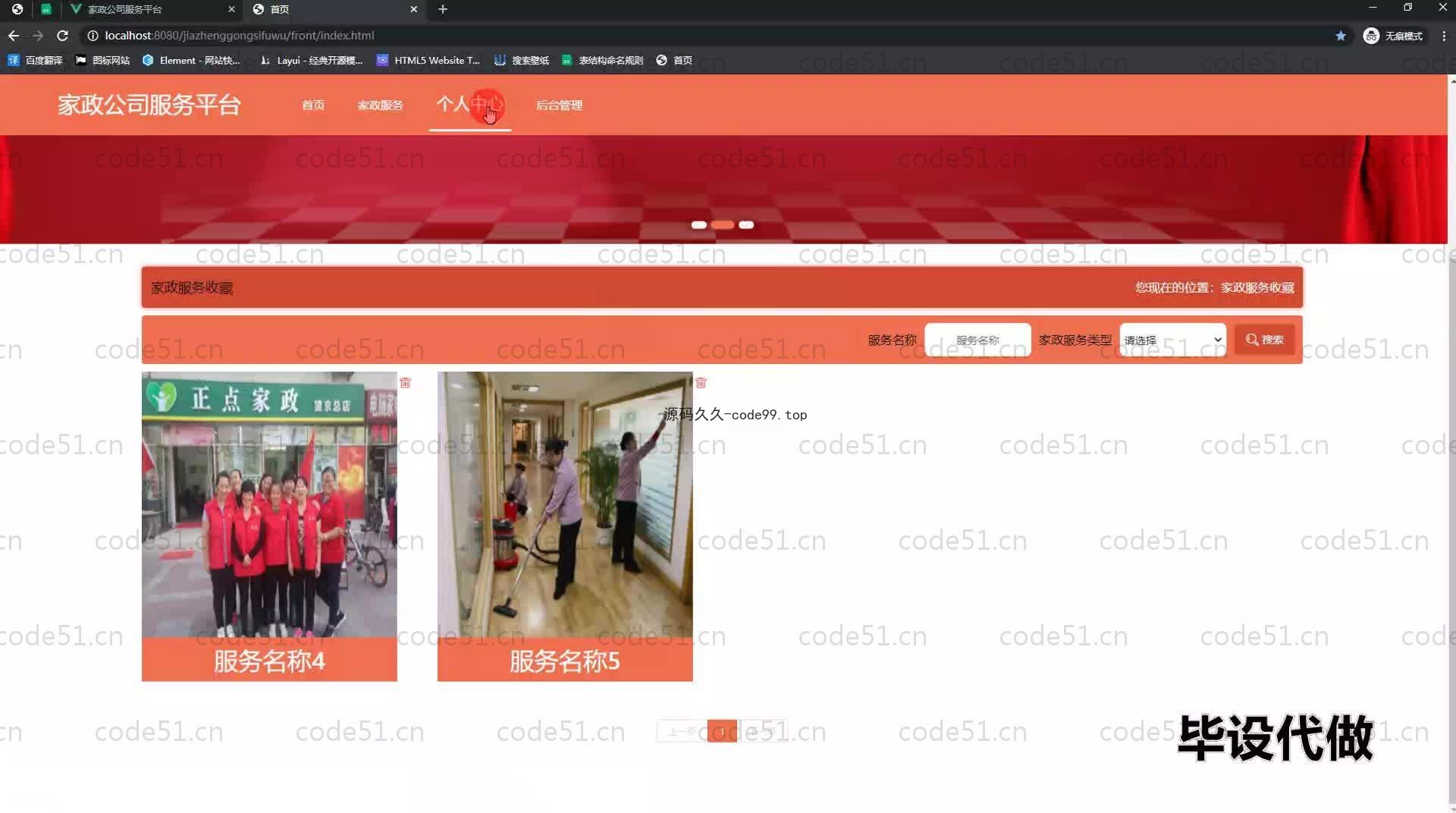Switch to the 家政公司服务平台 browser tab

152,9
